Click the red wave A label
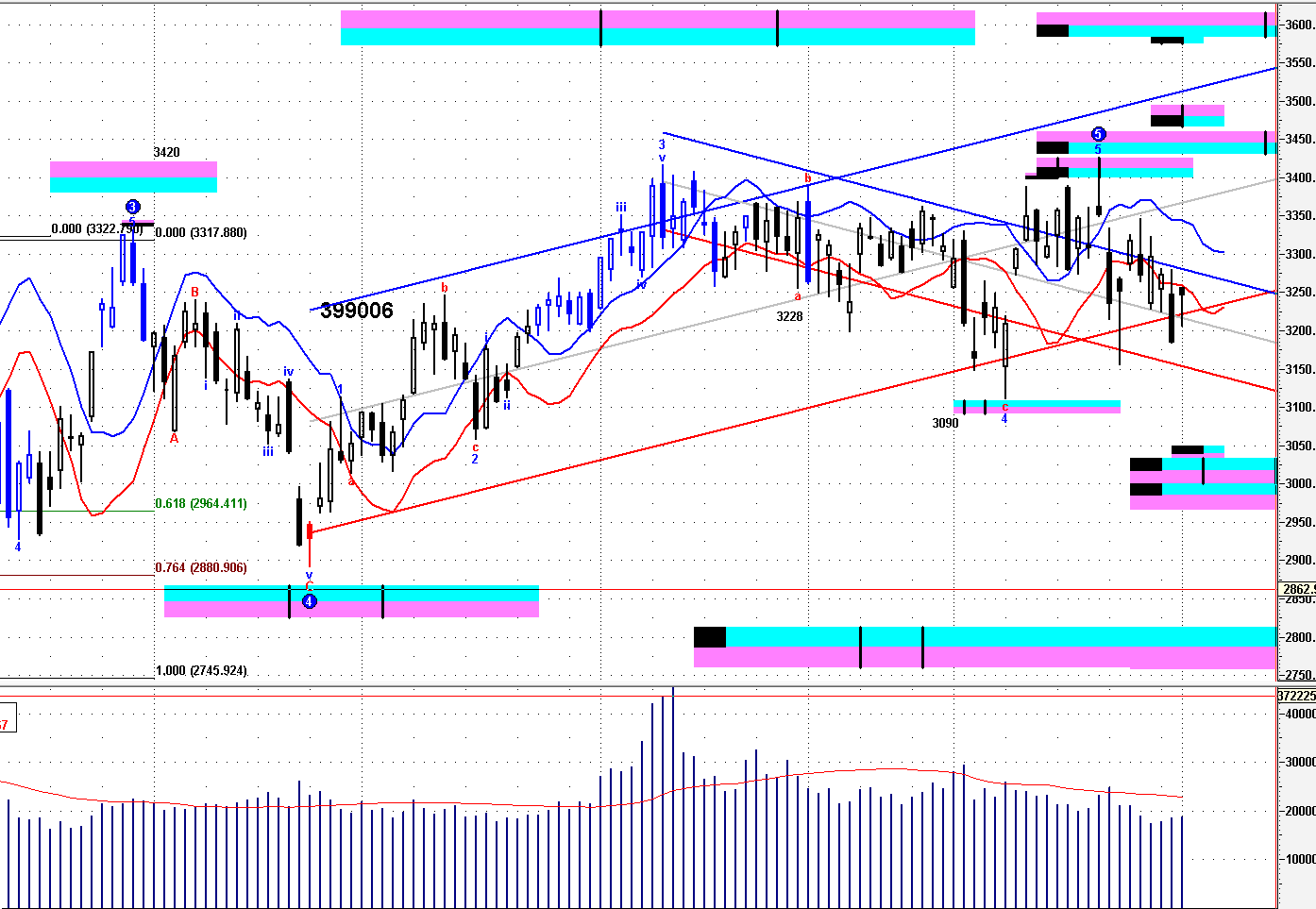The image size is (1316, 909). click(174, 438)
